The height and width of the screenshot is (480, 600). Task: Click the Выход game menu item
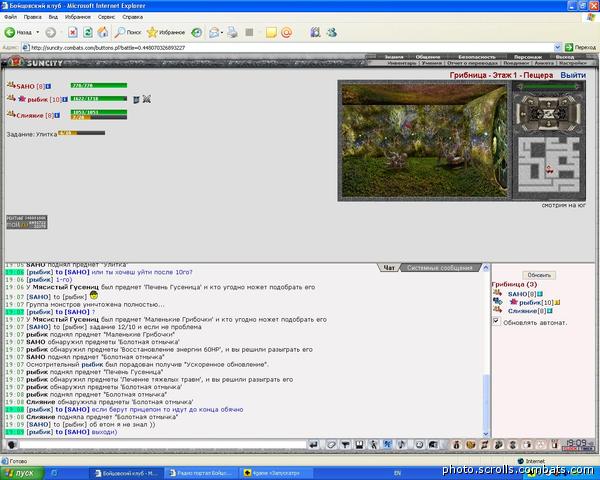click(x=565, y=57)
